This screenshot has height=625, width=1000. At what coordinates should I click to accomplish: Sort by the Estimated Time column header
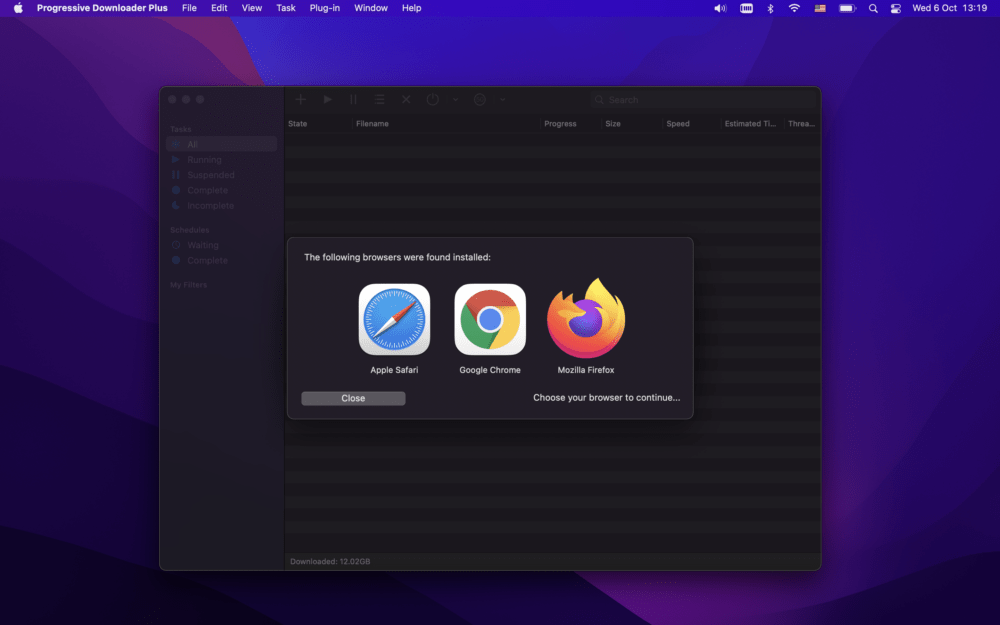tap(752, 124)
